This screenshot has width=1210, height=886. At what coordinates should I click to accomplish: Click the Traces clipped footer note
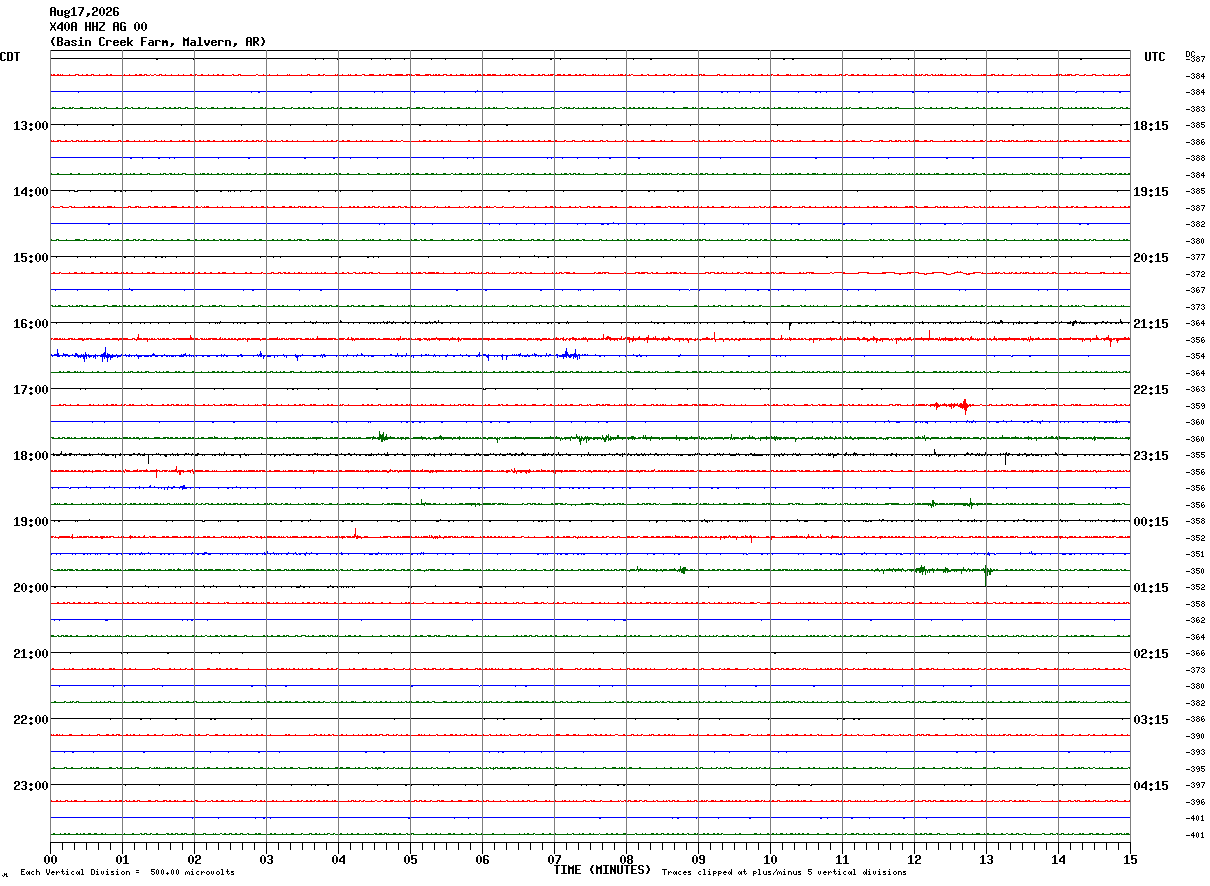pos(784,873)
